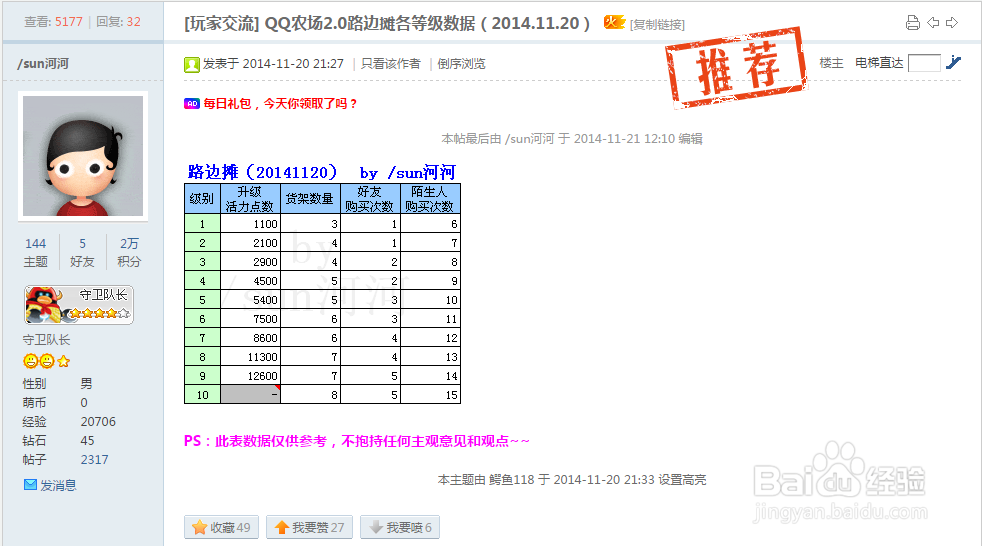Click the post date 2014-11-20 21:27
982x546 pixels.
(x=293, y=64)
